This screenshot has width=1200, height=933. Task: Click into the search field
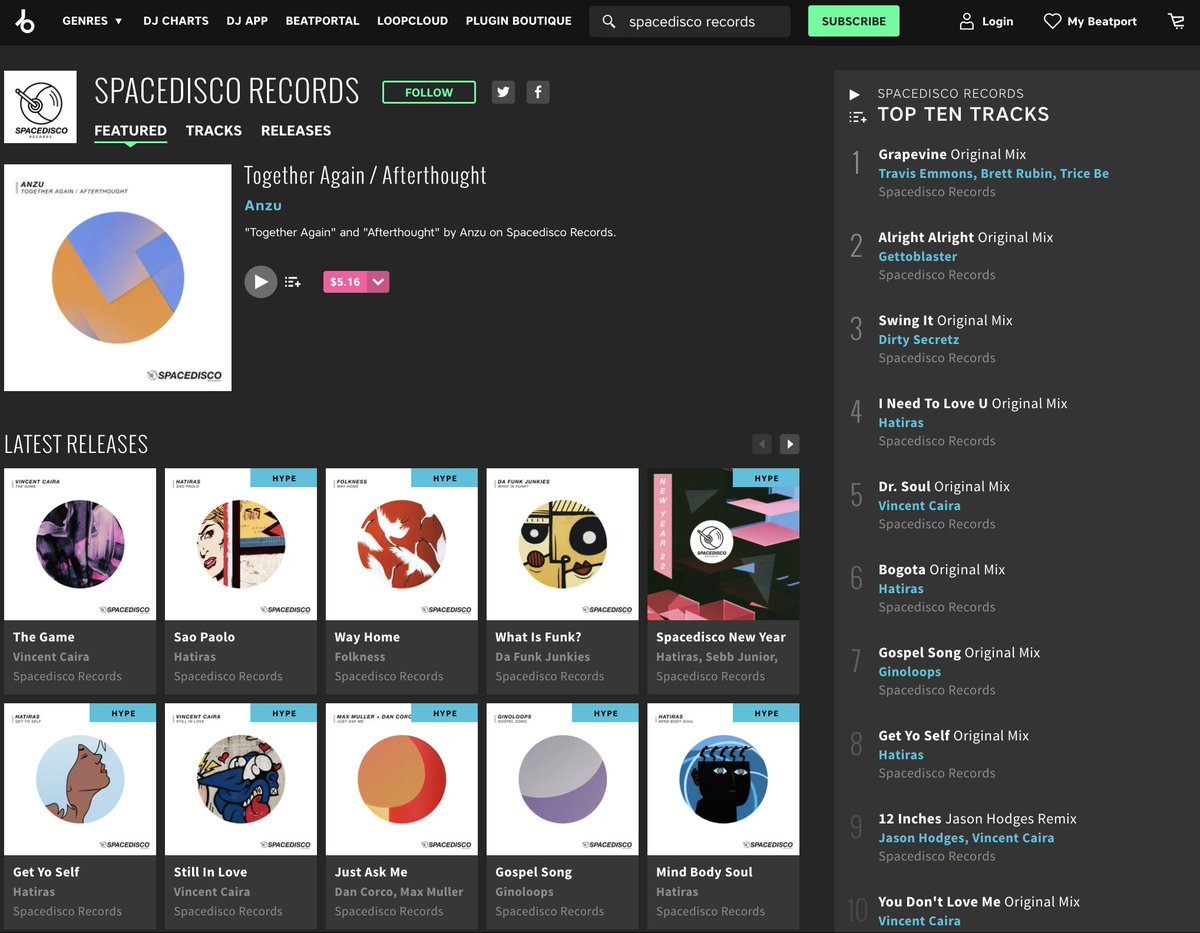690,21
